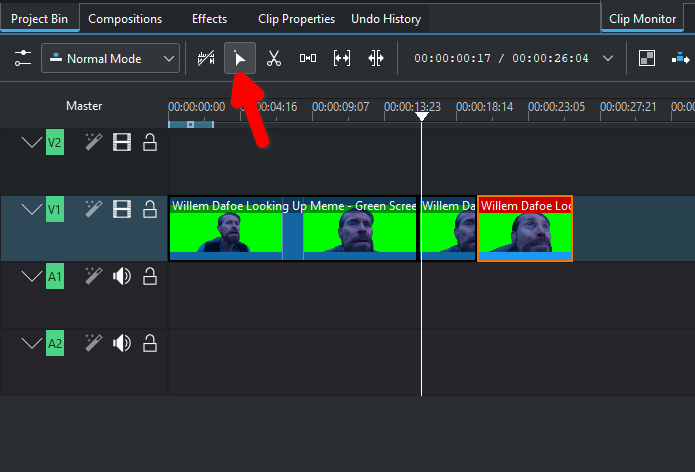
Task: Open the Undo History tab
Action: (386, 19)
